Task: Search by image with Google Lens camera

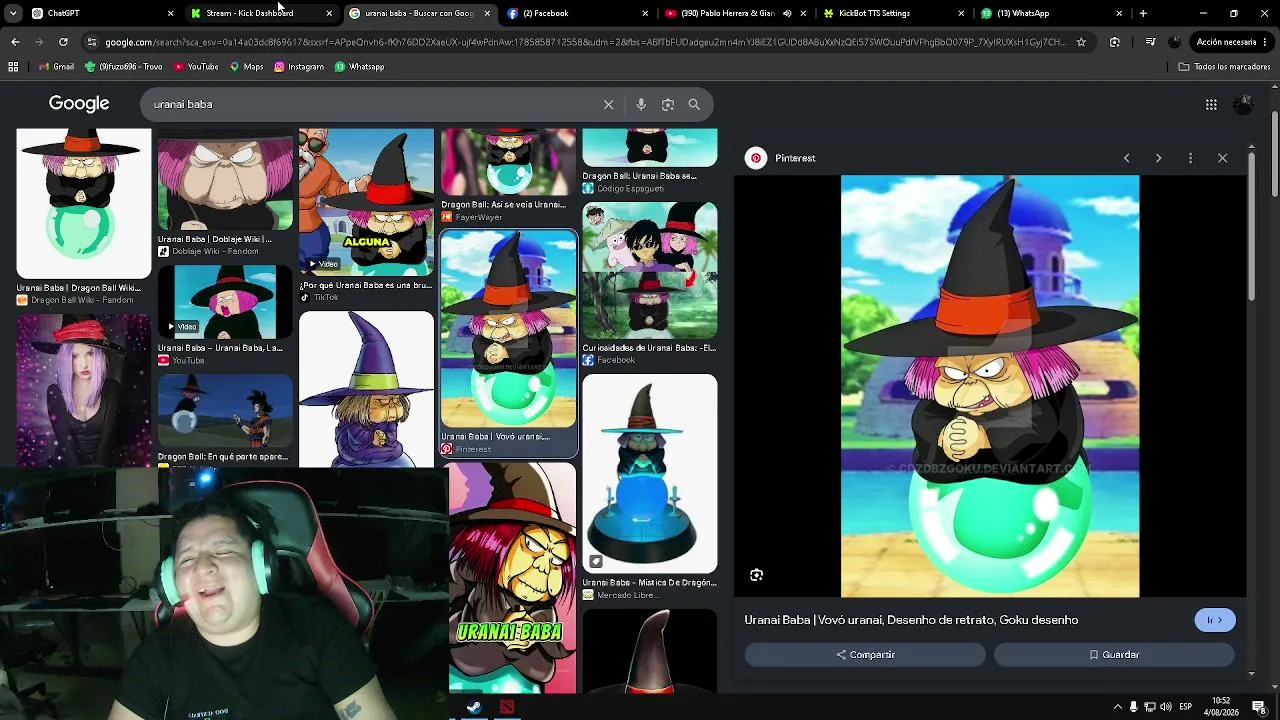Action: pyautogui.click(x=668, y=104)
